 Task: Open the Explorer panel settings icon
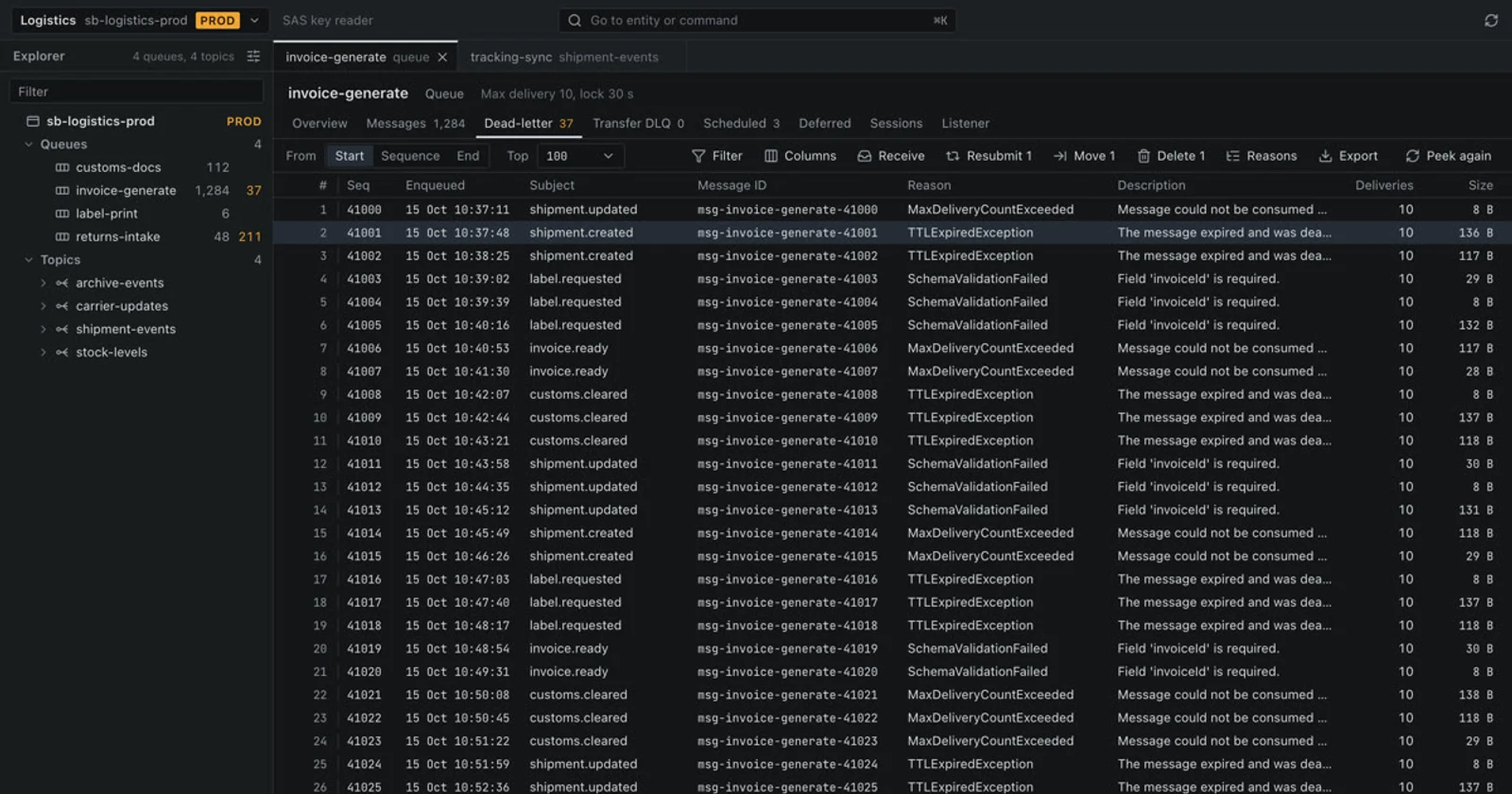click(253, 57)
